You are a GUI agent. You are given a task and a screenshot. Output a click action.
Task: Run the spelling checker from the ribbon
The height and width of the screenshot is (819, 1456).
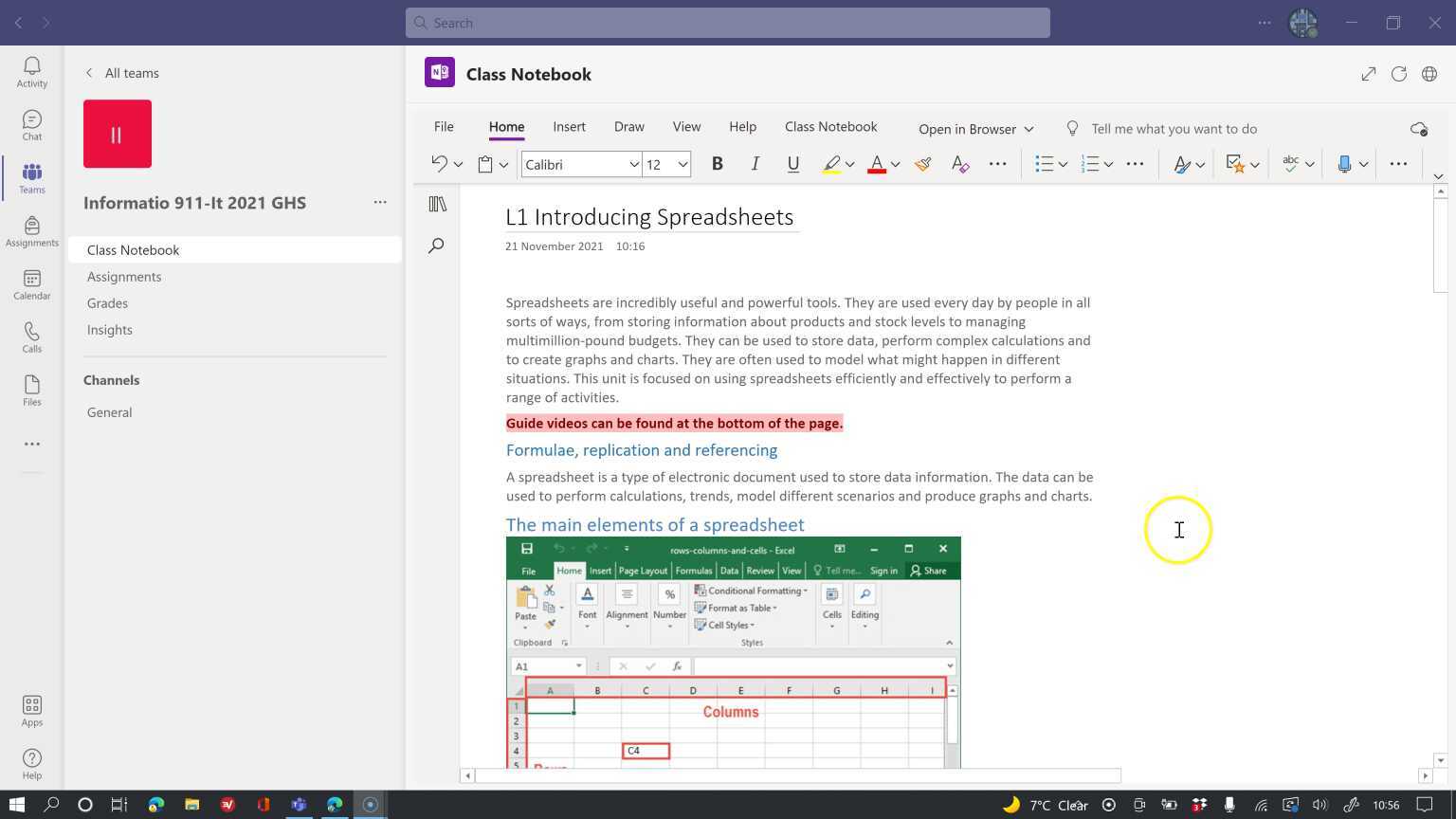[x=1290, y=164]
